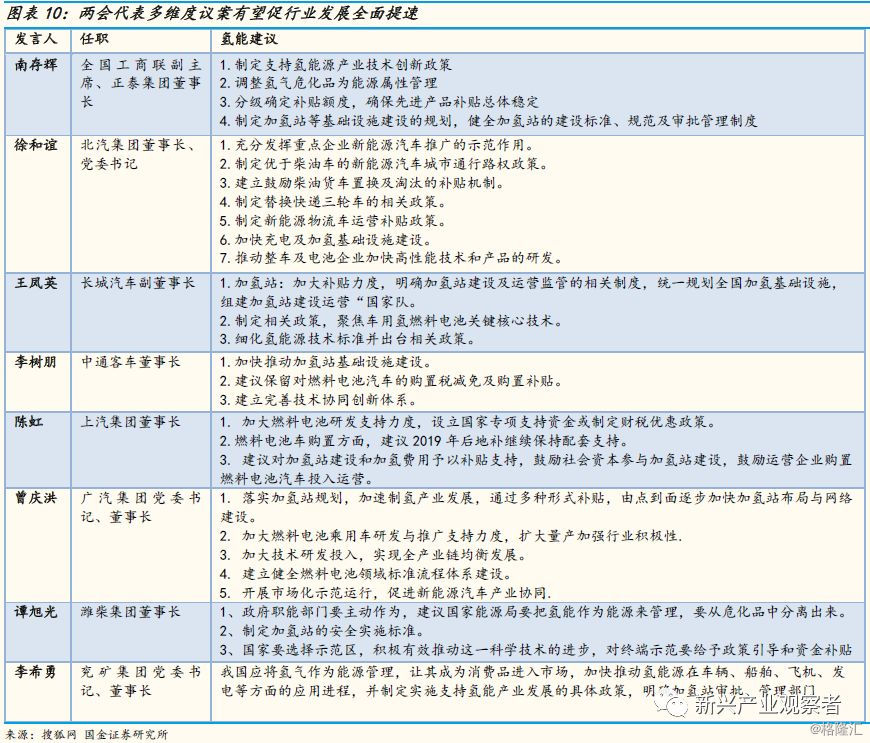Click the line '3. 建议对加氢站建设和加氢费用予以补贴支持'
Image resolution: width=870 pixels, height=743 pixels.
(536, 469)
